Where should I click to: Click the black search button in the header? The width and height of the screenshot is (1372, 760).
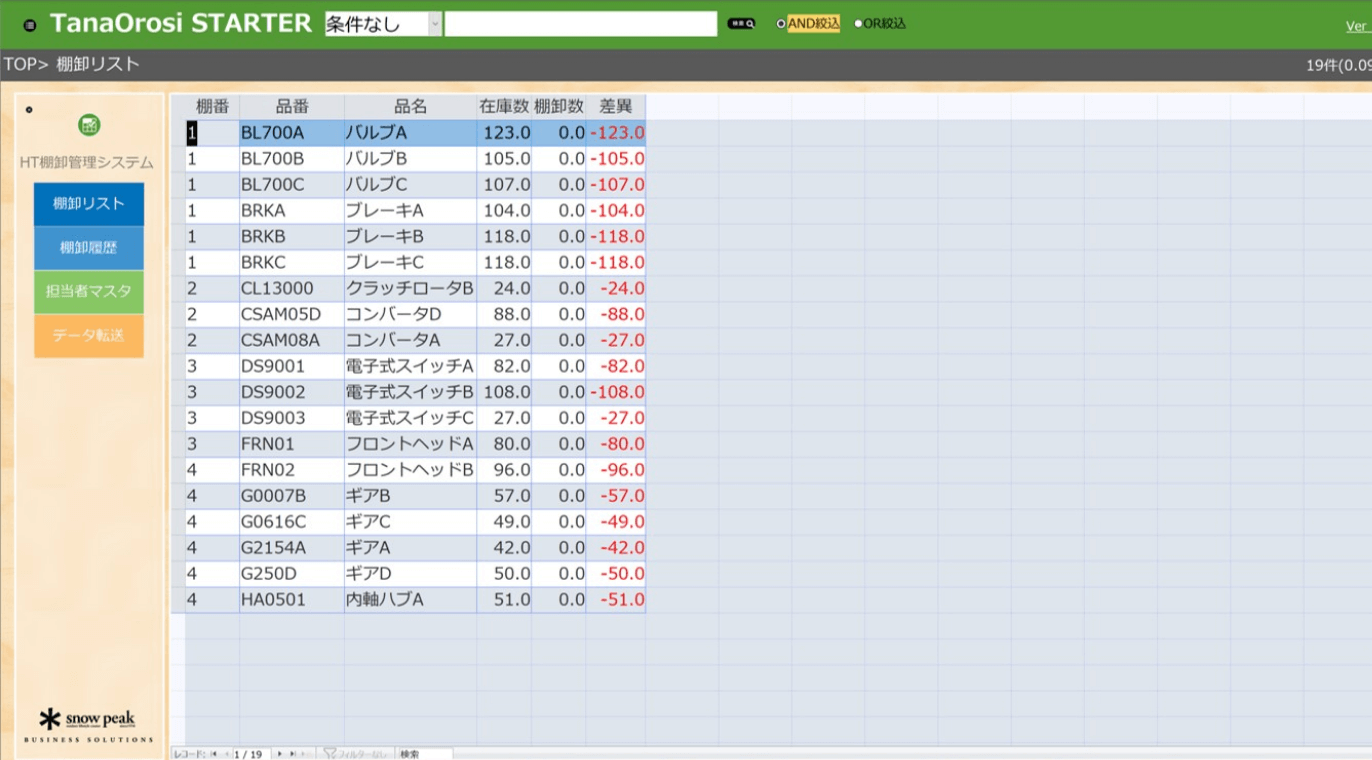click(741, 23)
